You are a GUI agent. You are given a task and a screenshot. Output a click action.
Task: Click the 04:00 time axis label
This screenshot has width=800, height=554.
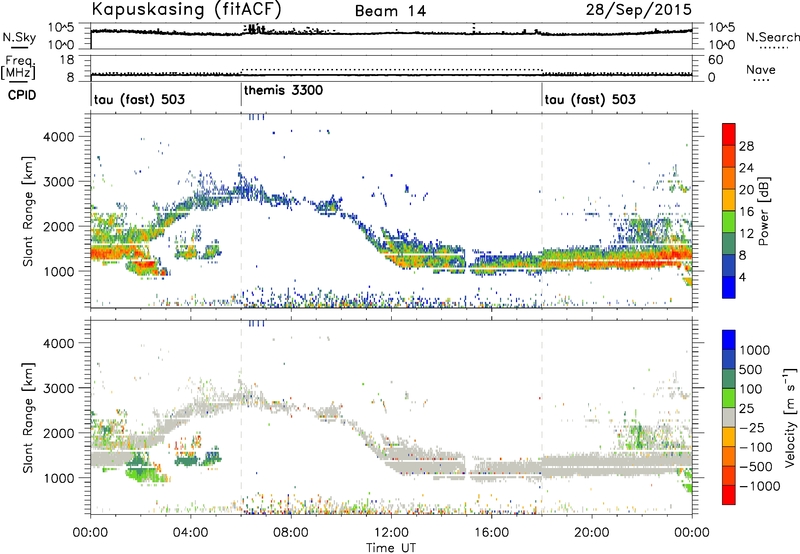point(191,533)
